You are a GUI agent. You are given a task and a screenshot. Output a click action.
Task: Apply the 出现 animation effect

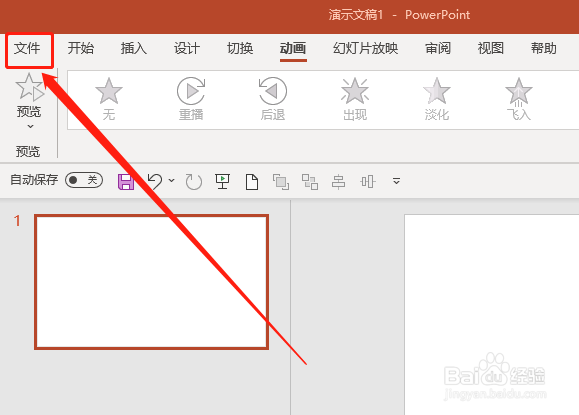355,99
